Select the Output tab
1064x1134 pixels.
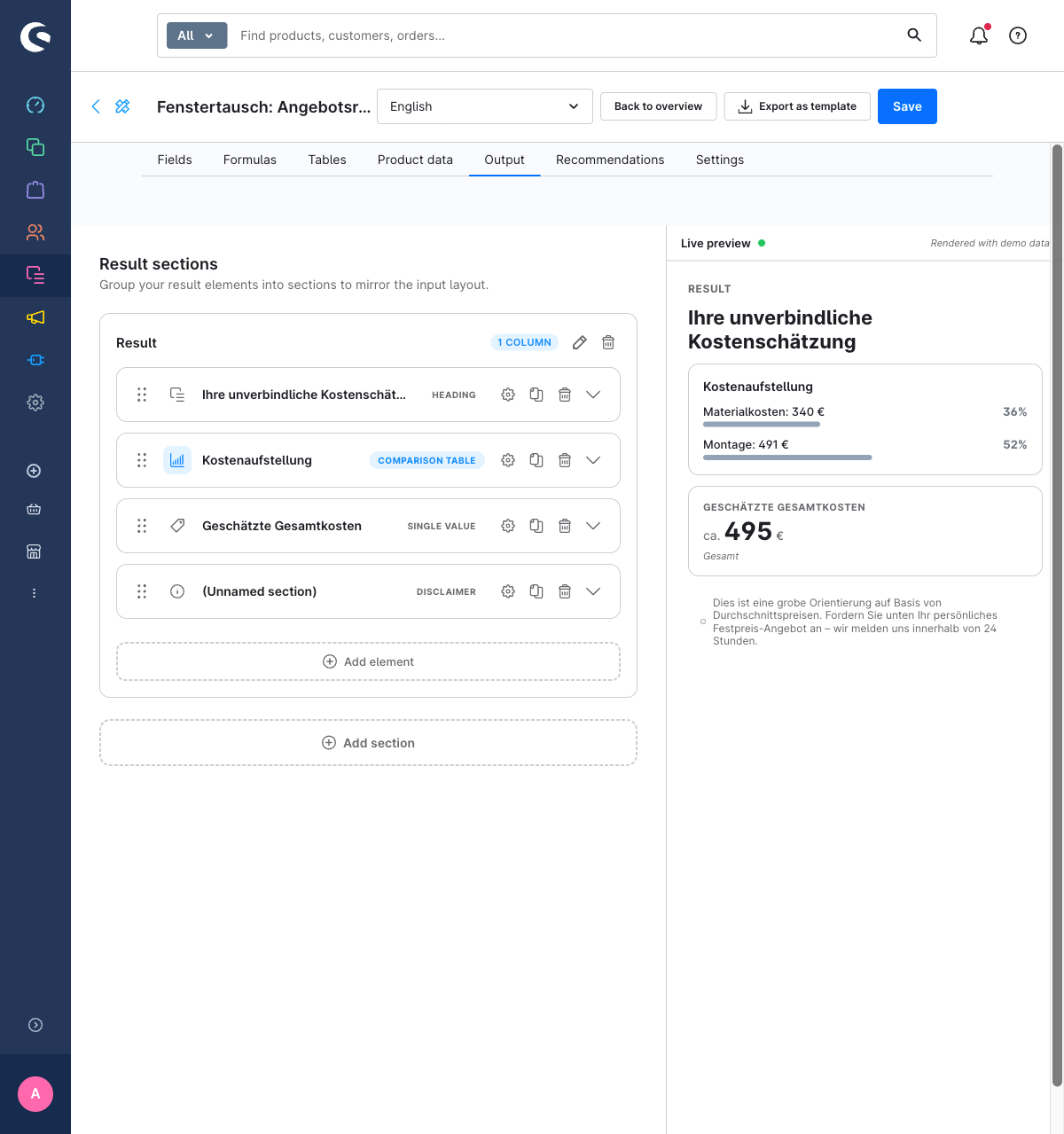click(x=505, y=160)
